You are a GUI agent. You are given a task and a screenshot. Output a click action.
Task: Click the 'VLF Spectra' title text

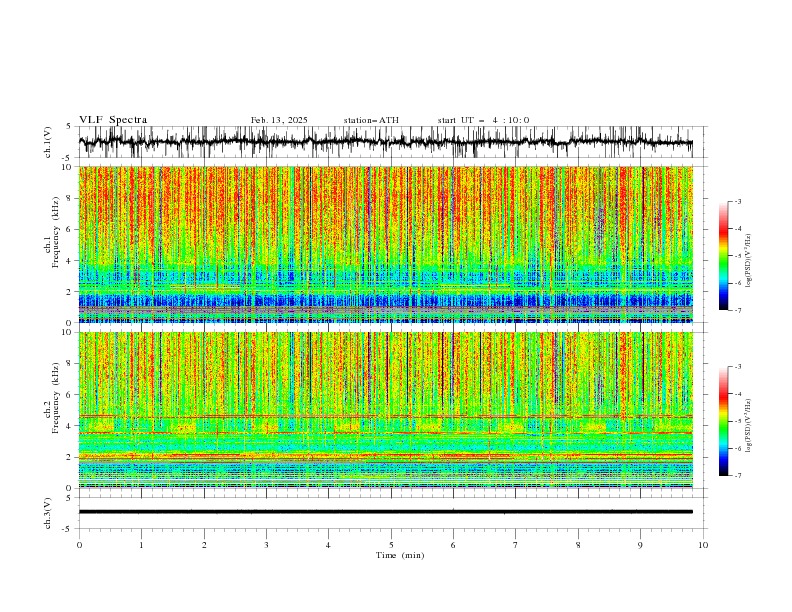(113, 120)
